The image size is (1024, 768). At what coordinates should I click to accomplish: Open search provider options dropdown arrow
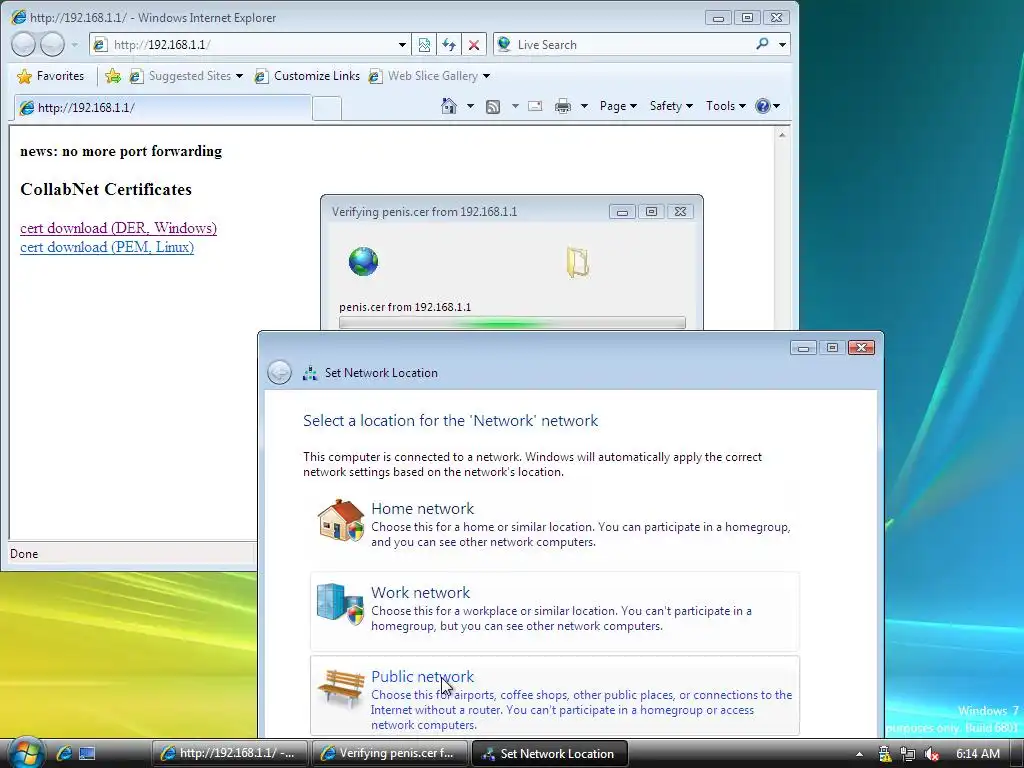[x=782, y=44]
